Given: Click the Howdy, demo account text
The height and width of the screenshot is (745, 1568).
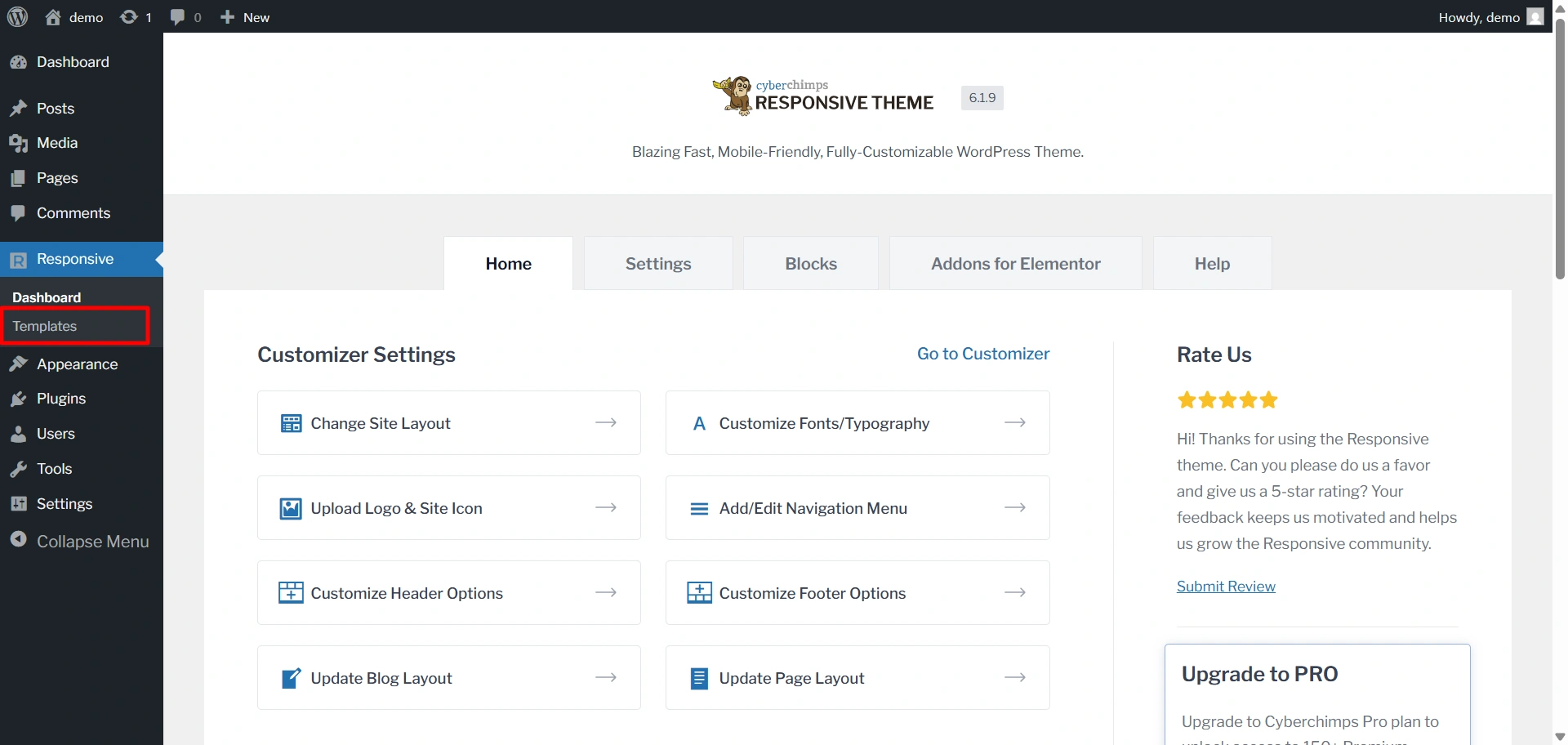Looking at the screenshot, I should pyautogui.click(x=1479, y=17).
